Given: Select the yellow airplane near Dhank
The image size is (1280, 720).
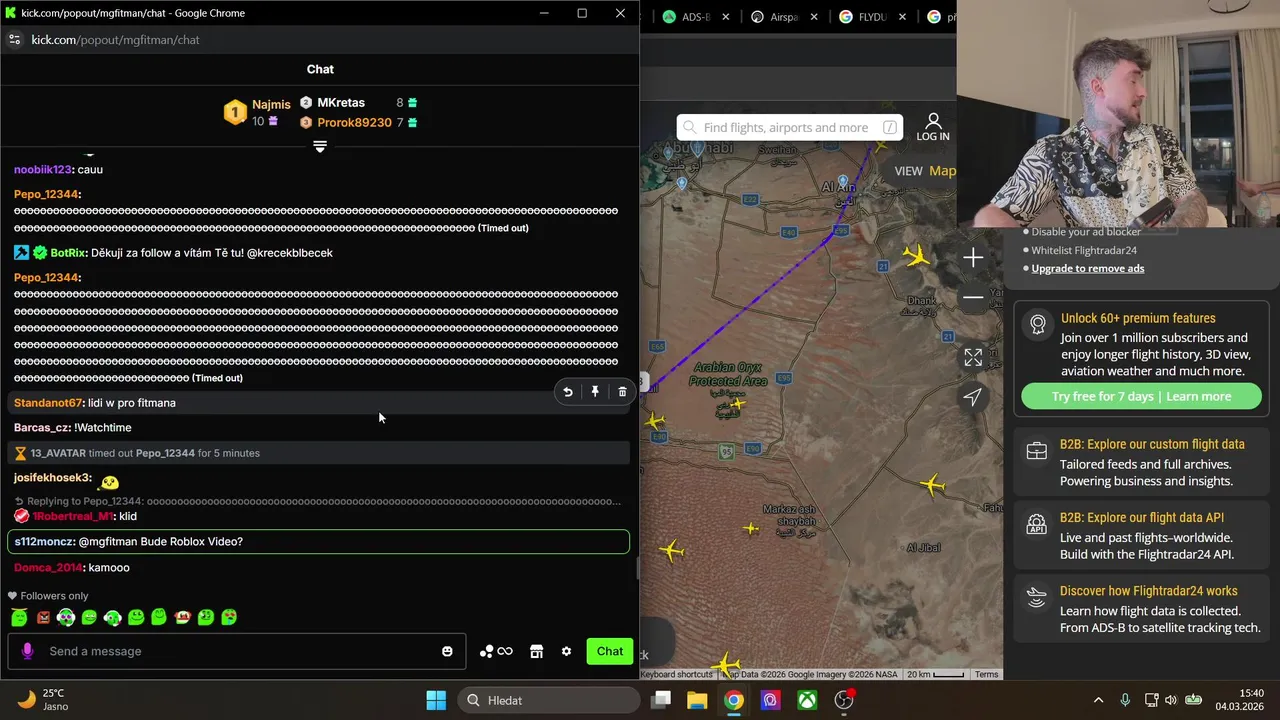Looking at the screenshot, I should point(915,256).
